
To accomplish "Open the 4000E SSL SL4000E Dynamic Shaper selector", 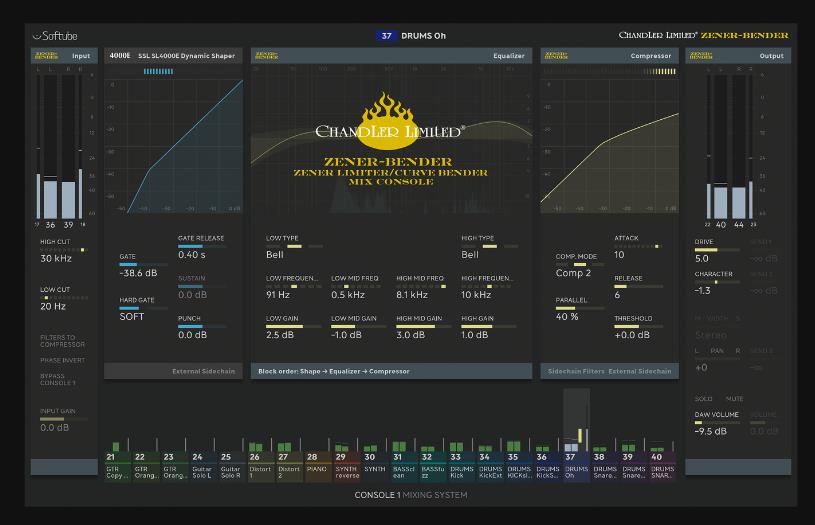I will tap(173, 56).
